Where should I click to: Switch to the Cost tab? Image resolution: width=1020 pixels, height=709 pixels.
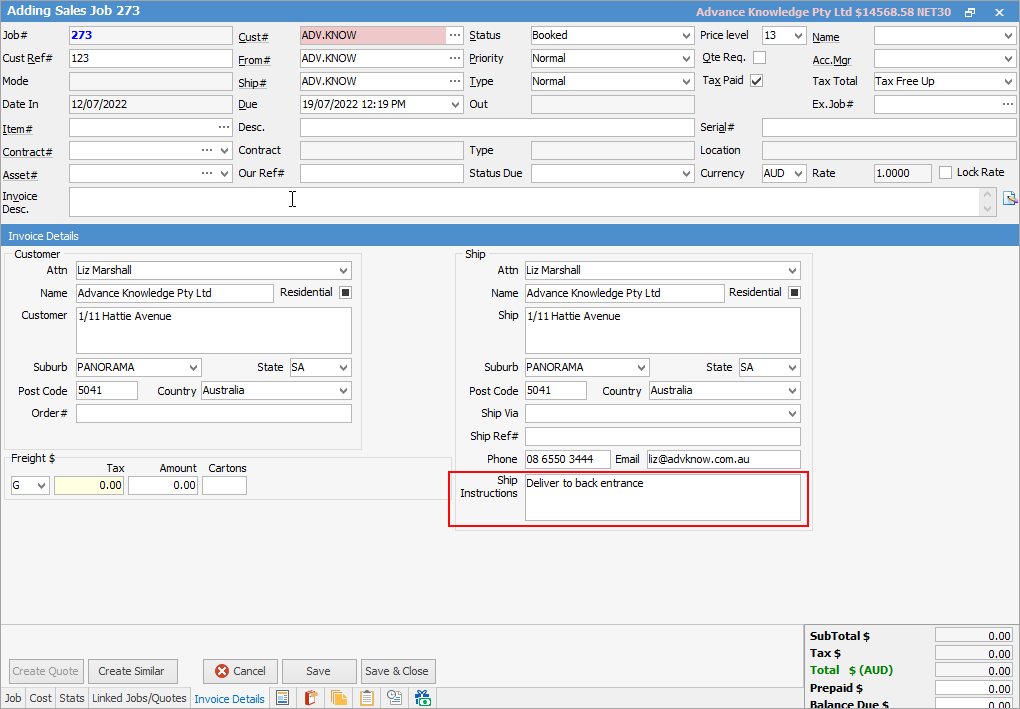pos(41,698)
